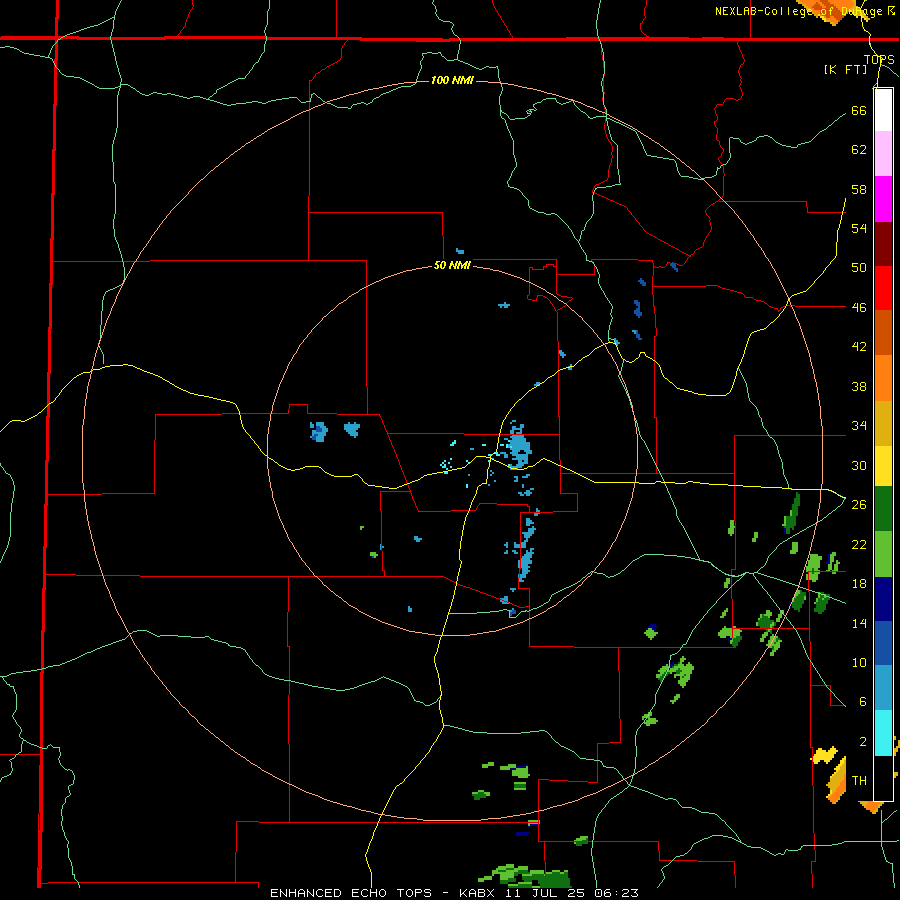This screenshot has height=900, width=900.
Task: Click the white swatch at the legend top
Action: 883,110
